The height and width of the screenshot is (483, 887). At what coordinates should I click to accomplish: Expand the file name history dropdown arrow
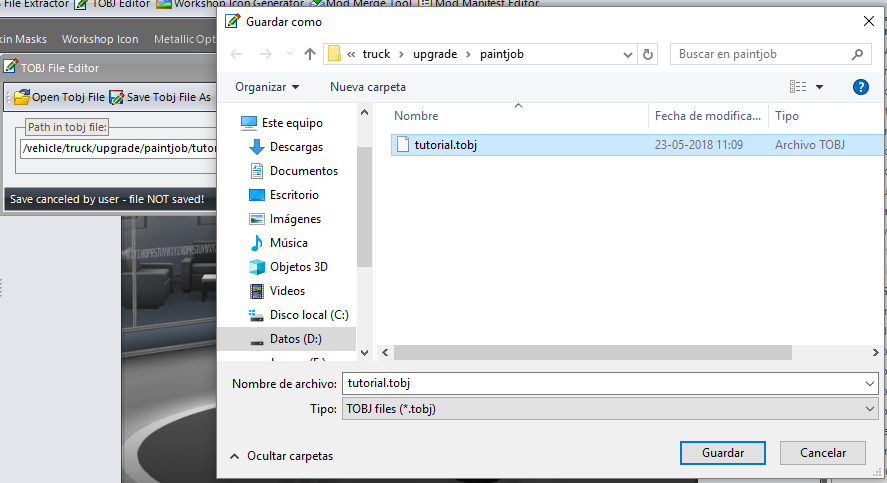(870, 383)
